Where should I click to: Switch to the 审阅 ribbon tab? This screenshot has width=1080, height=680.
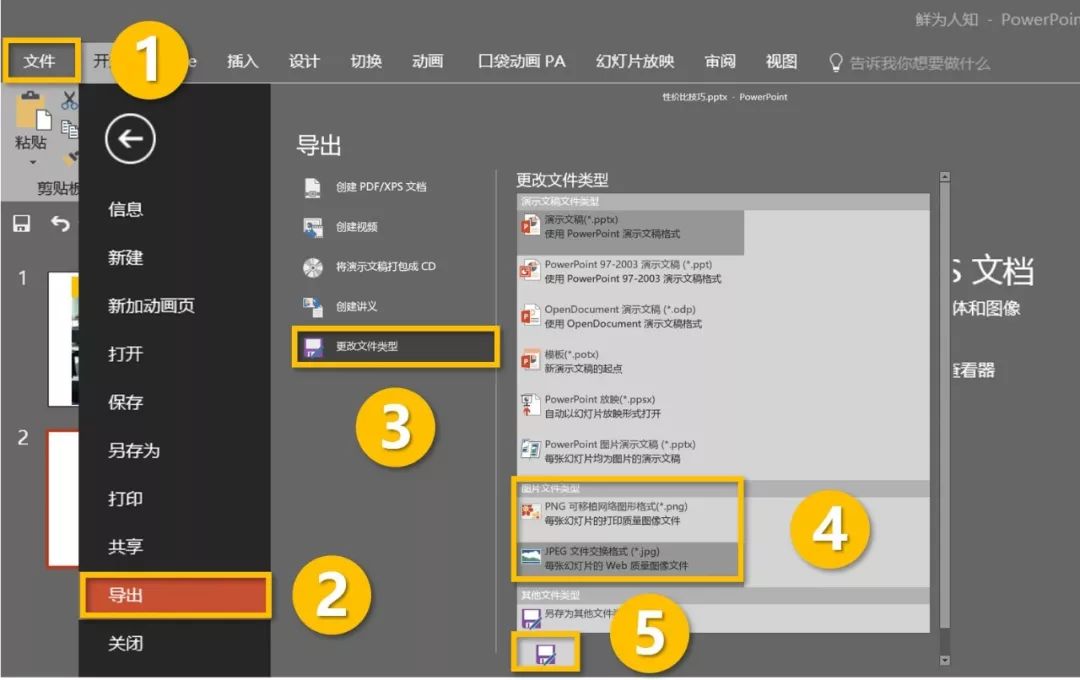[720, 62]
